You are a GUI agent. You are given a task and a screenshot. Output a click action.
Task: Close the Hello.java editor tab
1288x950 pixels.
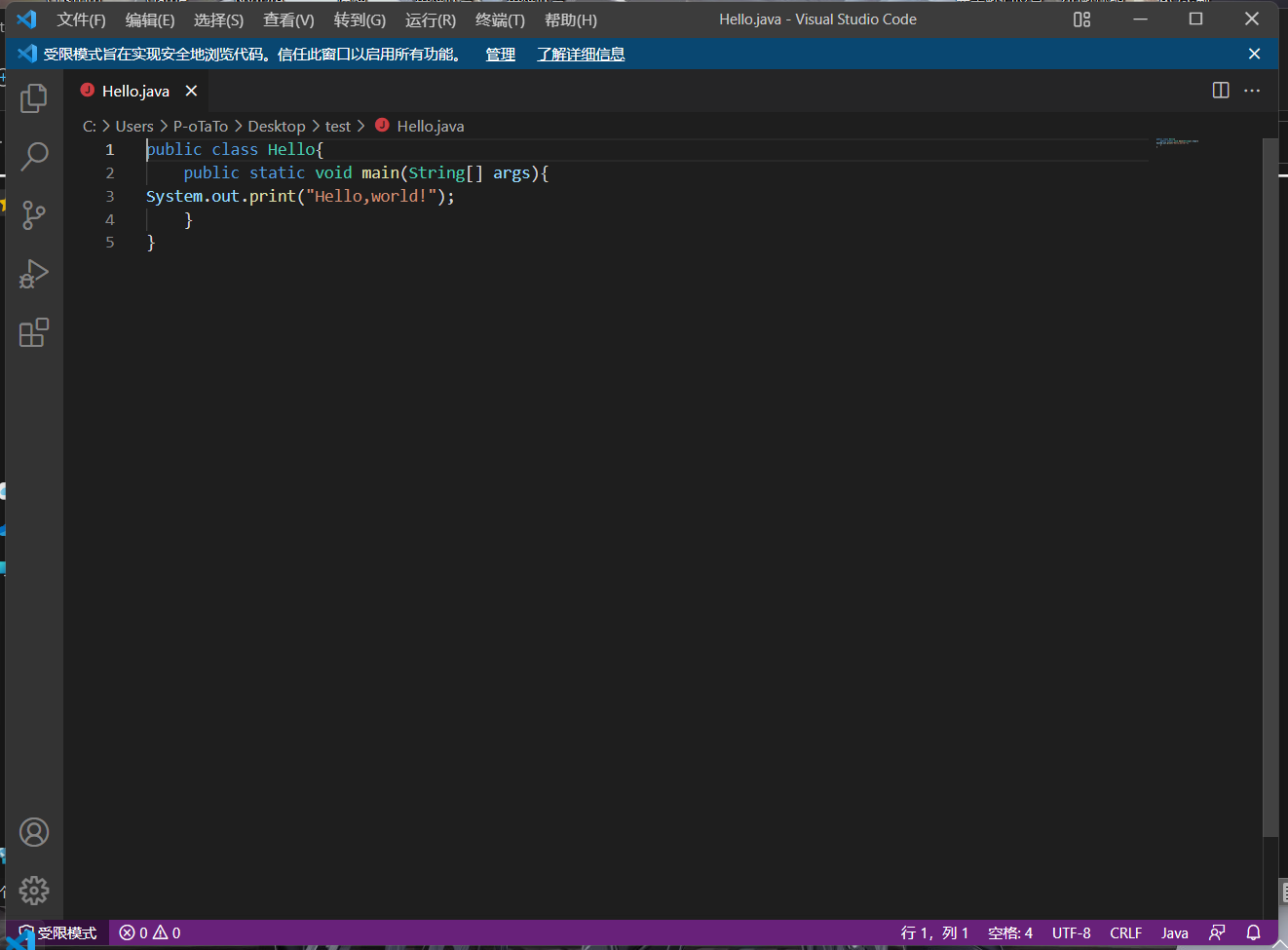[192, 91]
